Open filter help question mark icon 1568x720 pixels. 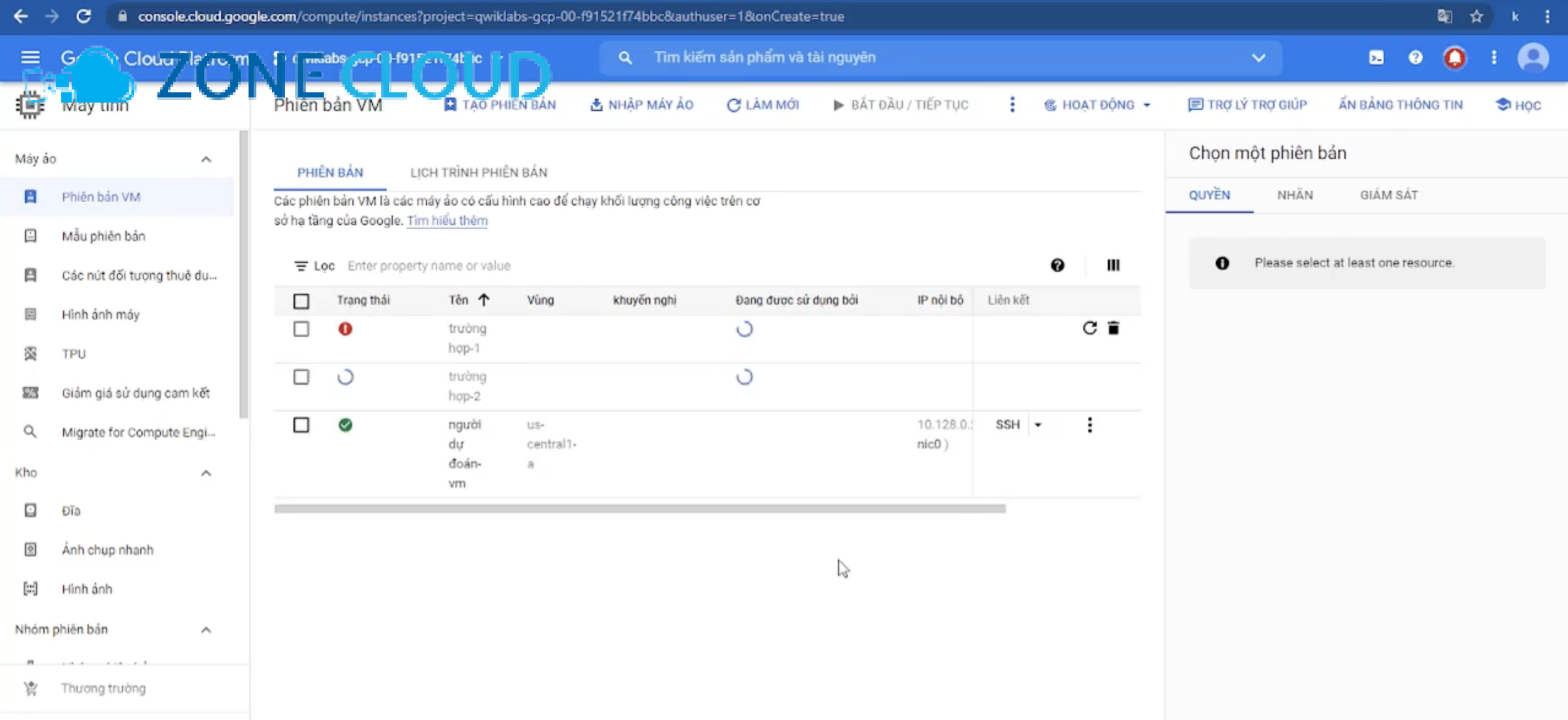(1057, 265)
